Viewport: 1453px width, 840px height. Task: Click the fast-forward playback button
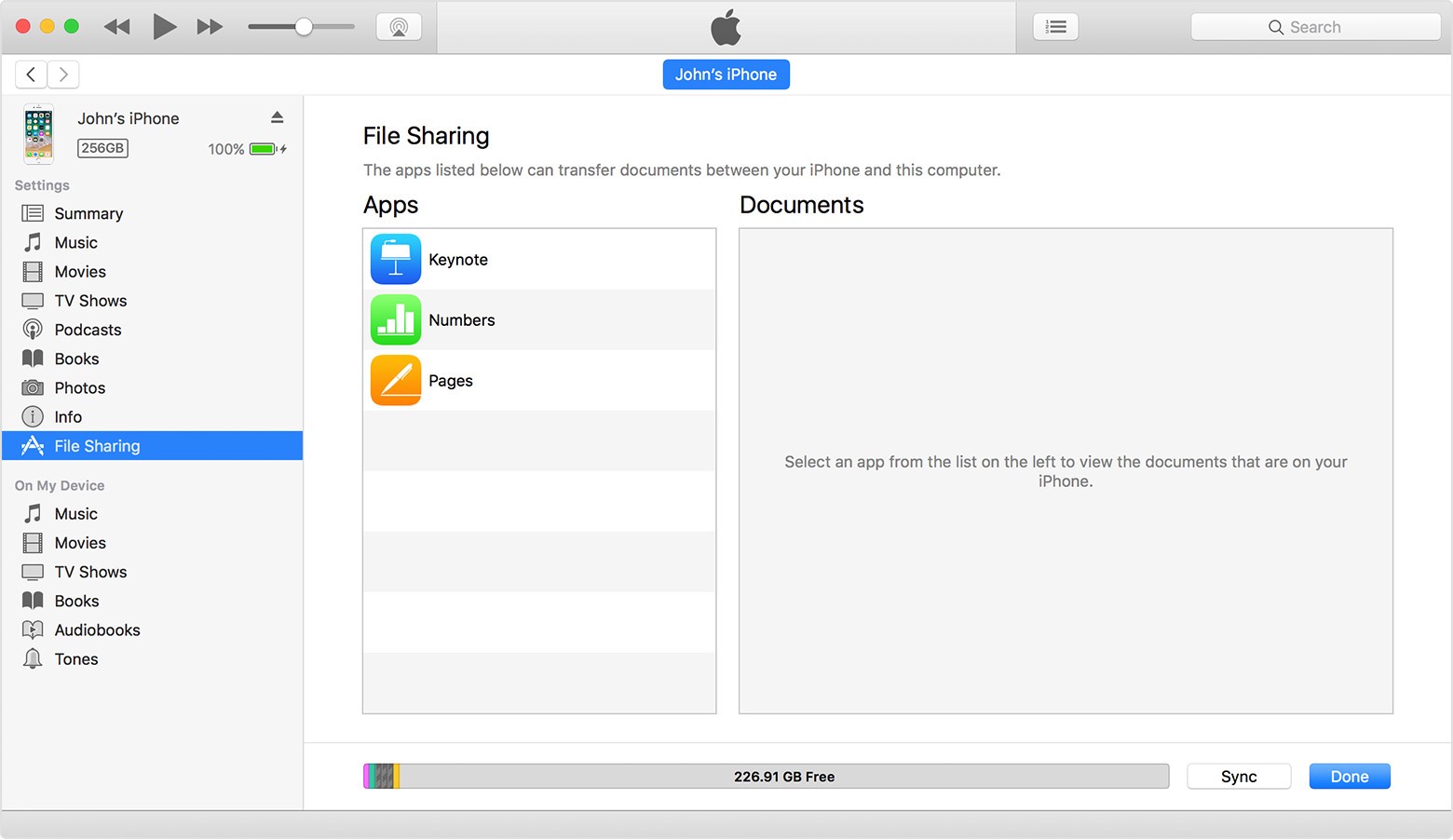pos(210,27)
